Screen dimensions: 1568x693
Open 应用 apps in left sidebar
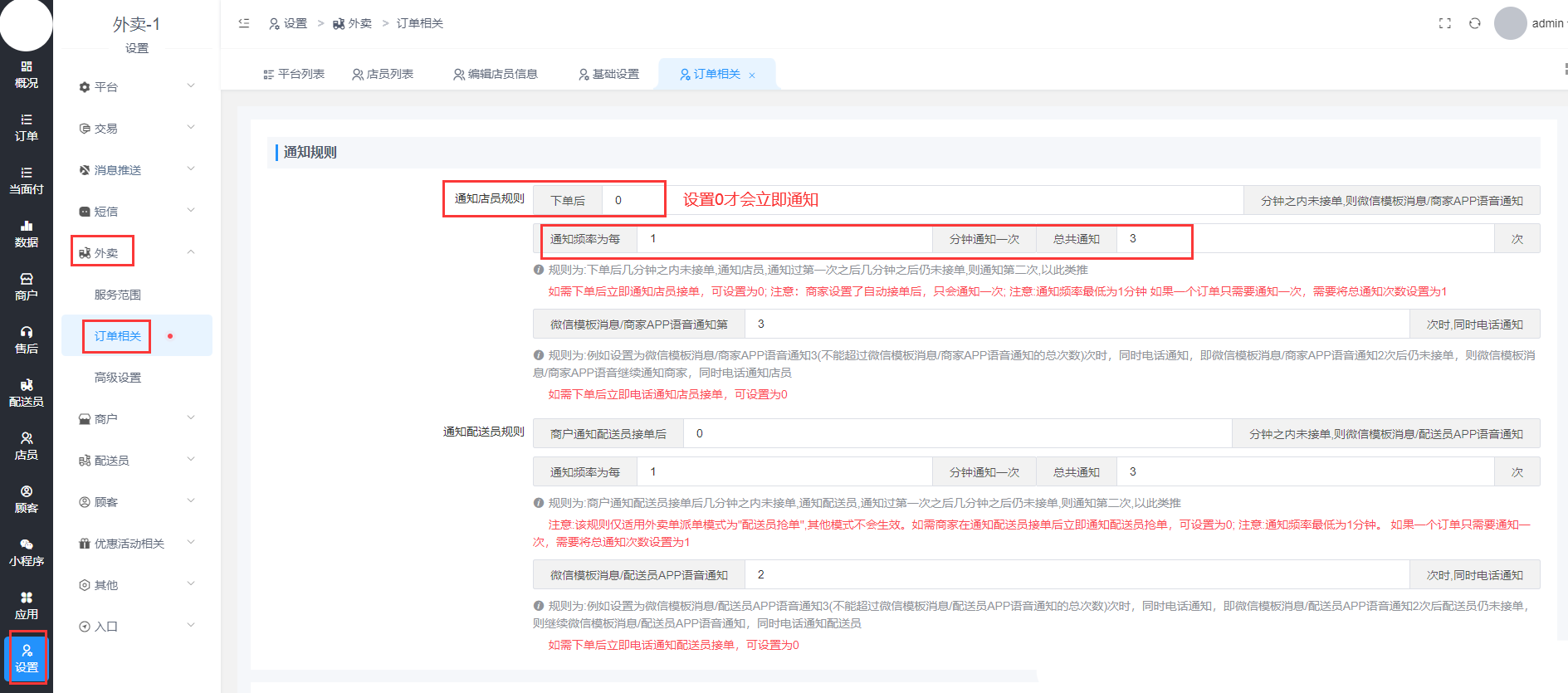coord(27,606)
